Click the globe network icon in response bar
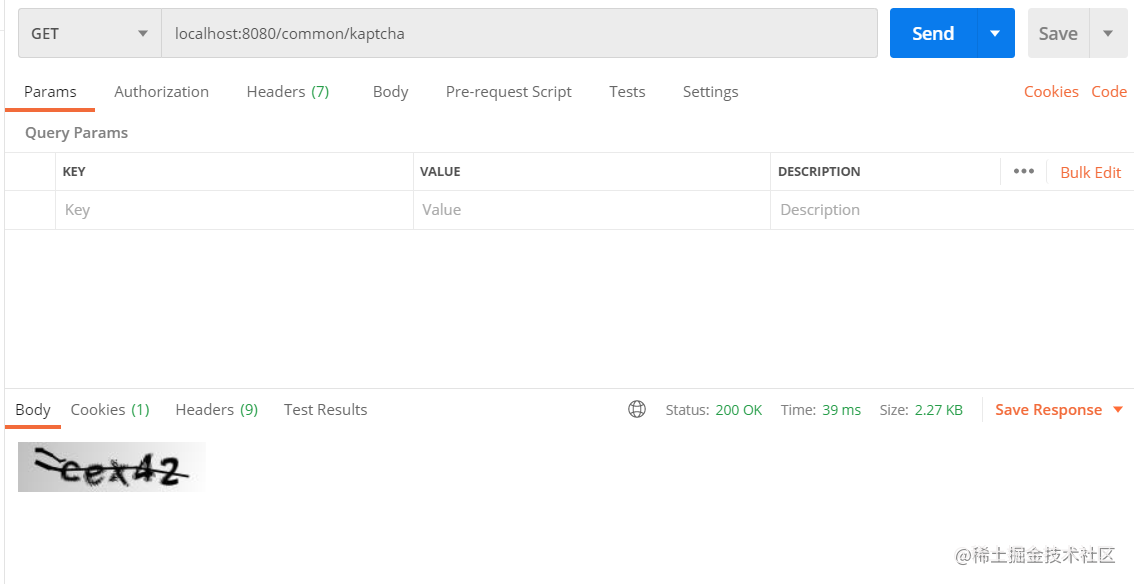Image resolution: width=1134 pixels, height=584 pixels. [637, 409]
